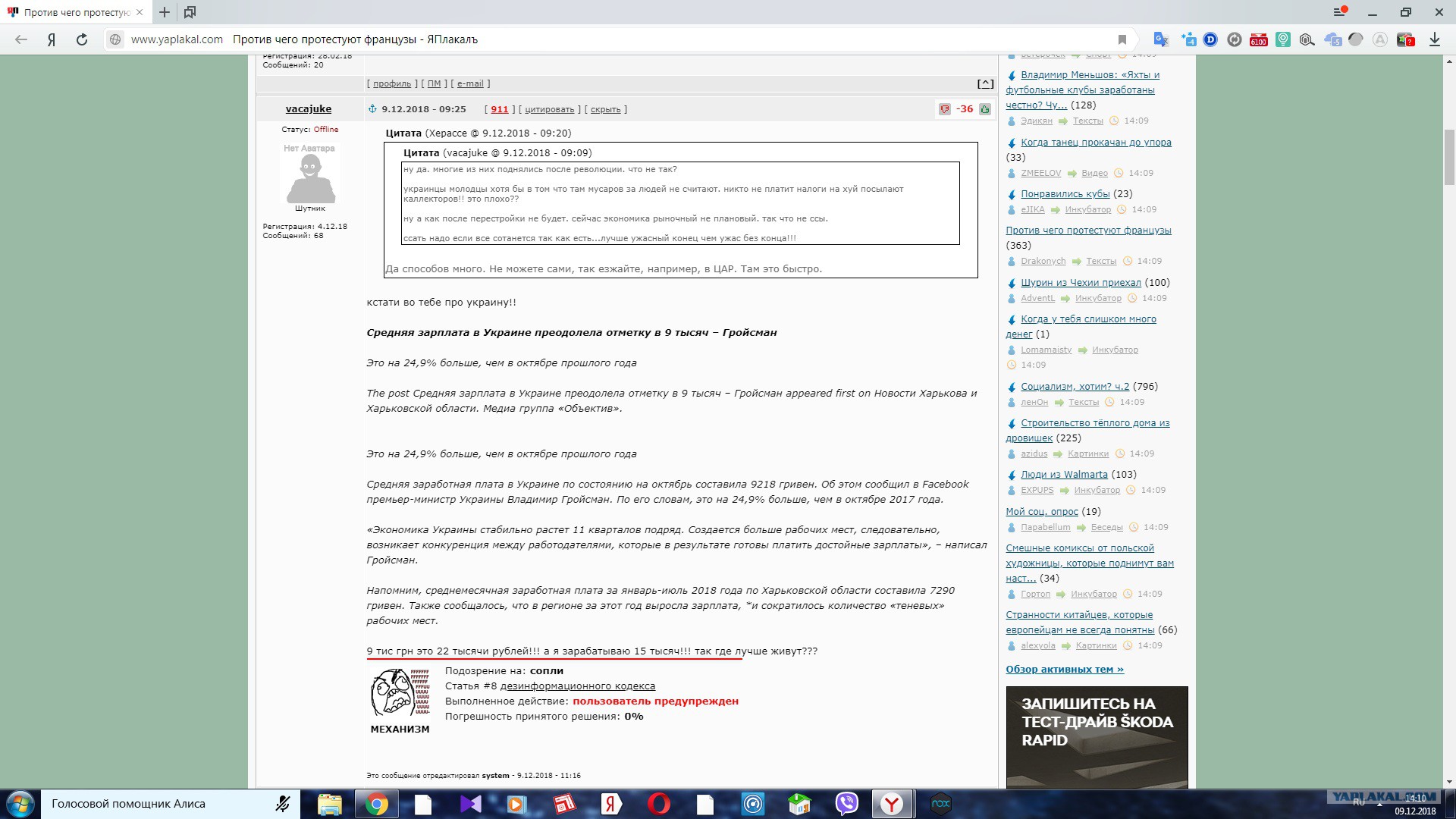
Task: Open the gray letter A extension
Action: click(x=1380, y=39)
